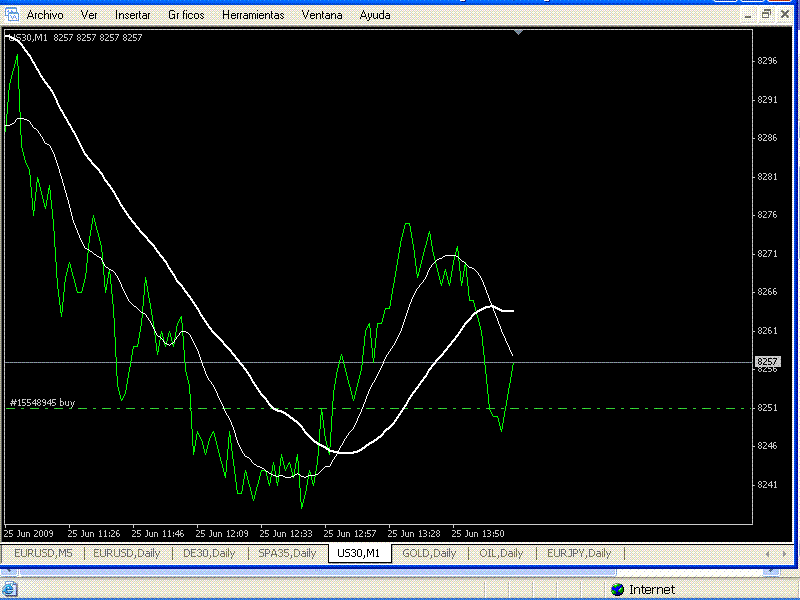The image size is (800, 600).
Task: Click the status bar page icon
Action: click(10, 590)
